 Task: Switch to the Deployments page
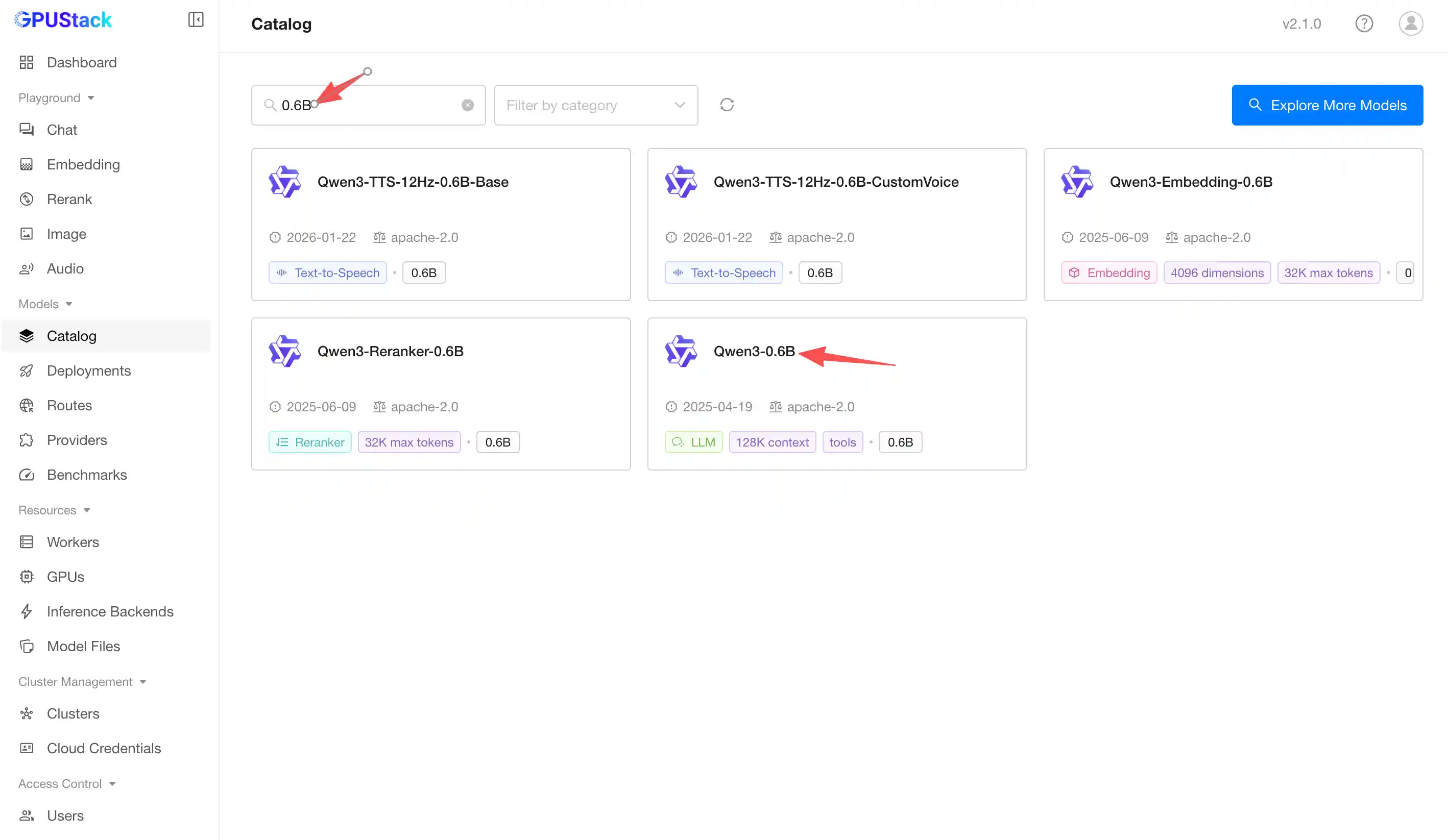point(88,370)
